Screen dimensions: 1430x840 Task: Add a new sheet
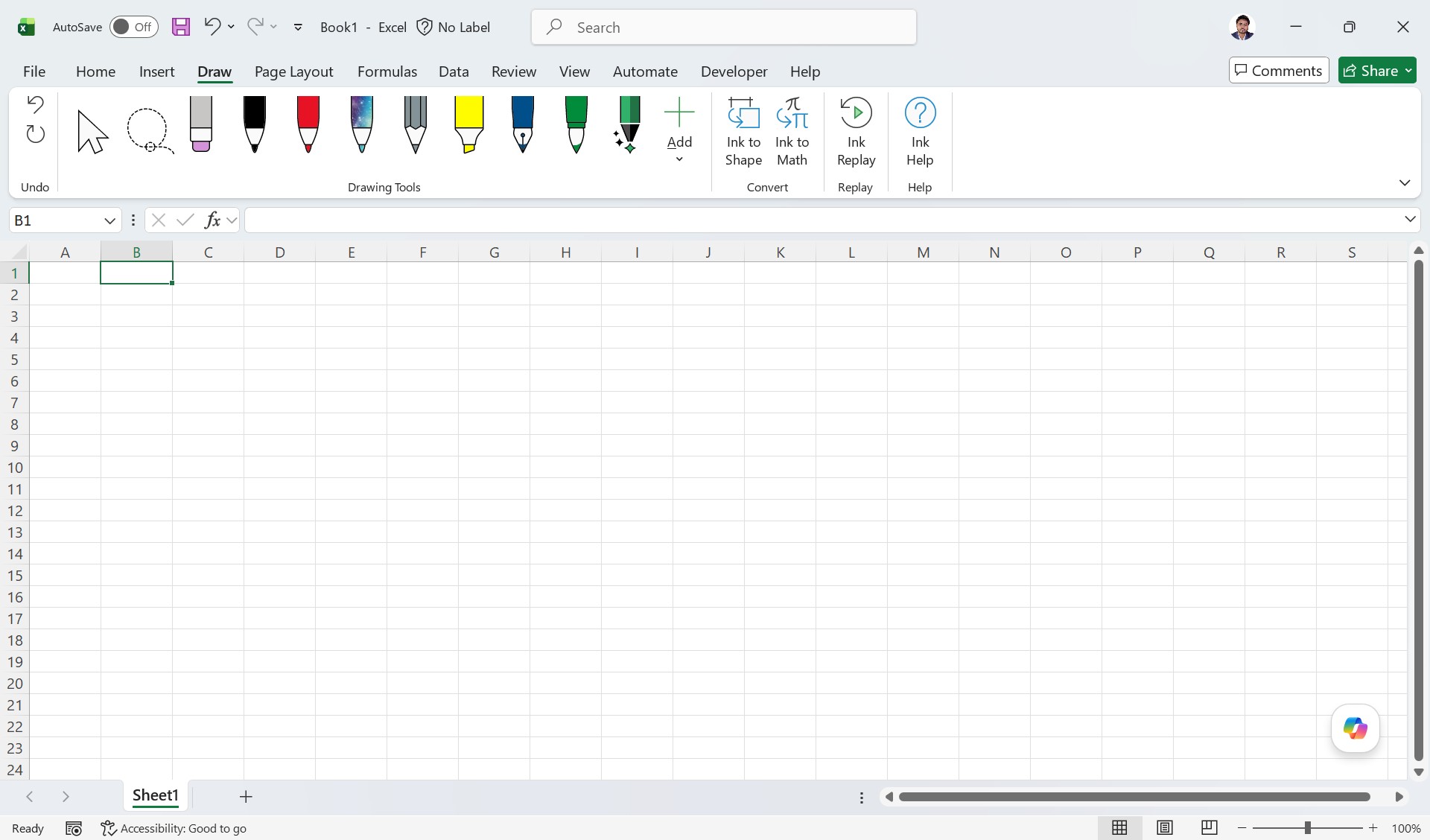point(246,797)
